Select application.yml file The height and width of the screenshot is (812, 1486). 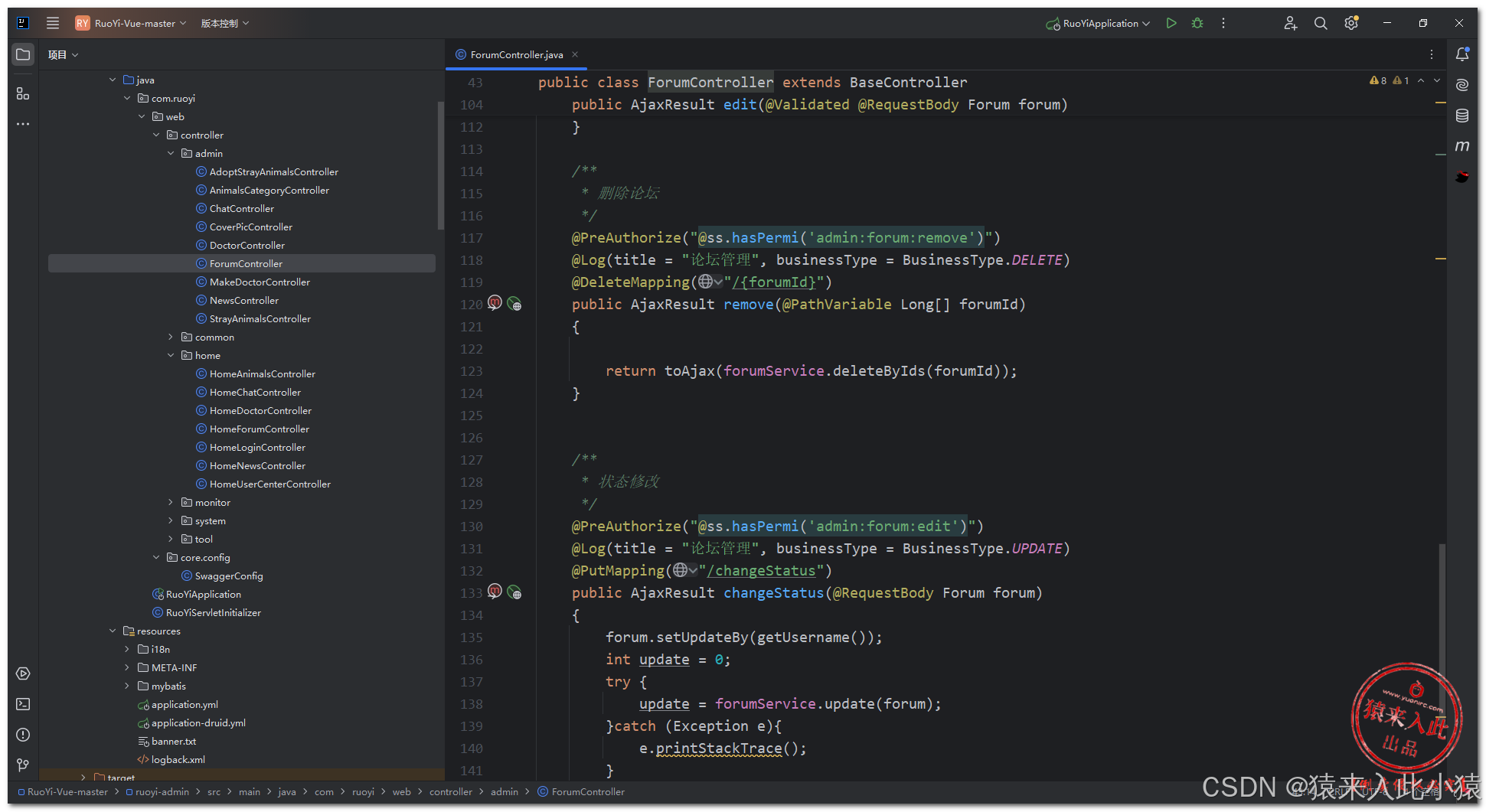tap(178, 704)
